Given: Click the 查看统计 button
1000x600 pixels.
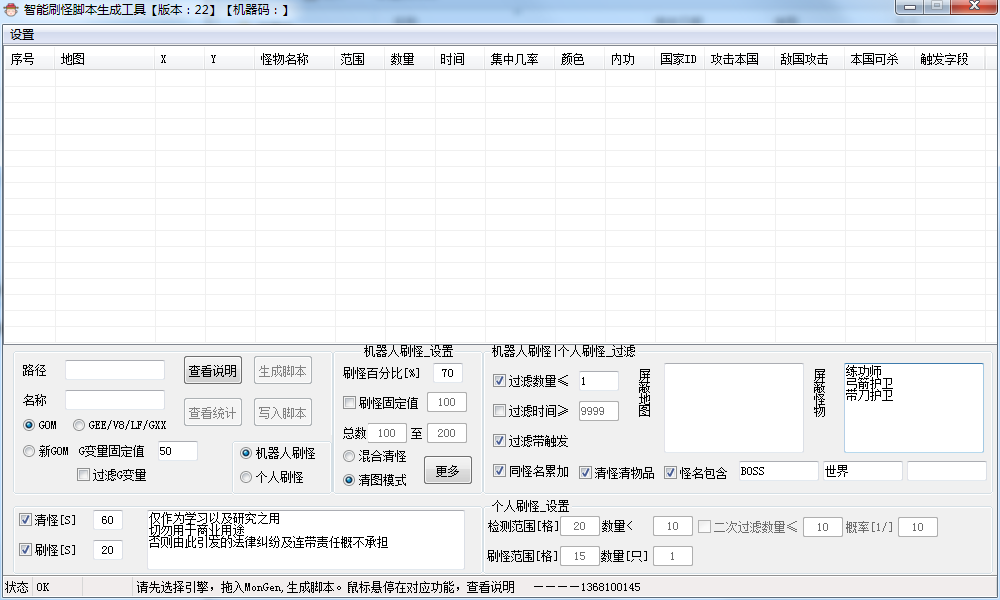Looking at the screenshot, I should 213,413.
